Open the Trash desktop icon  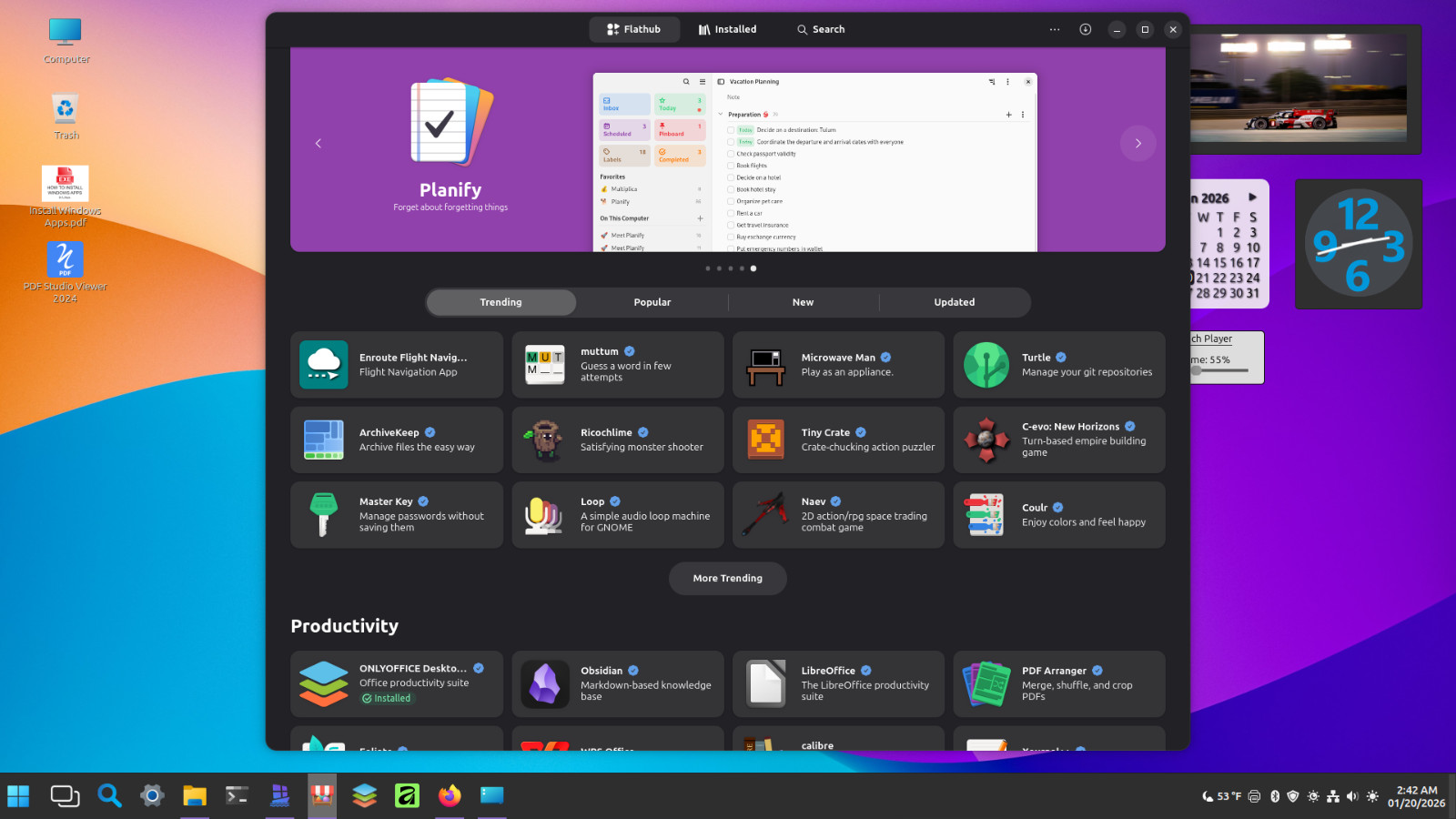click(x=66, y=116)
